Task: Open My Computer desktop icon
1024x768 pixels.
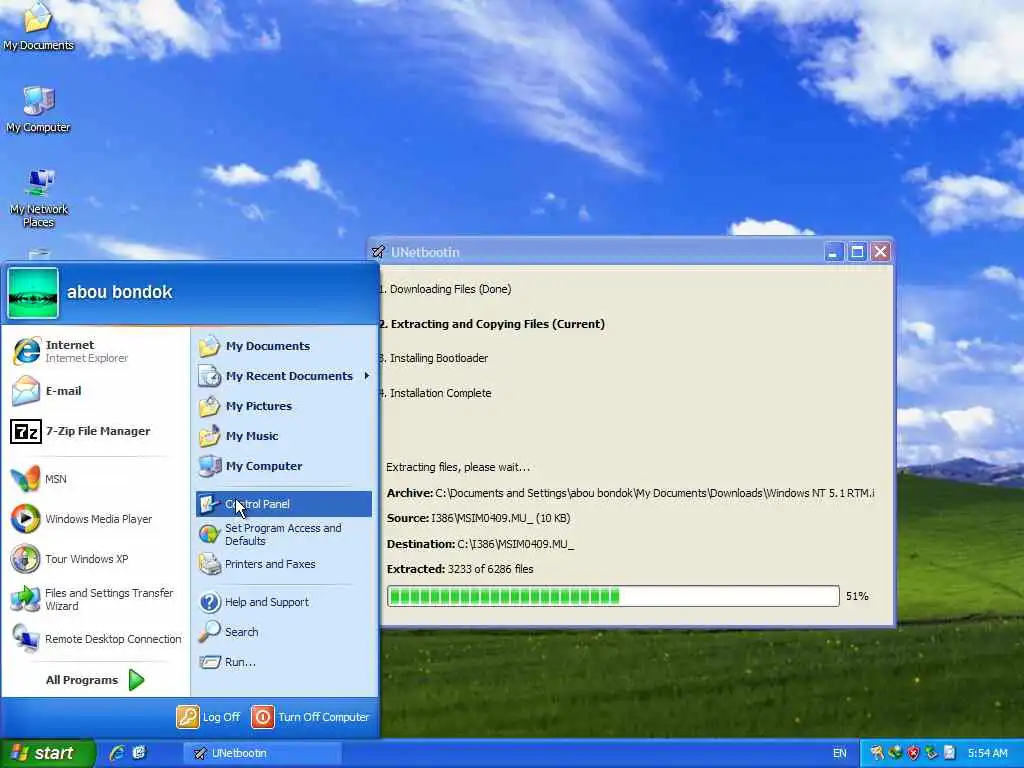Action: tap(39, 109)
